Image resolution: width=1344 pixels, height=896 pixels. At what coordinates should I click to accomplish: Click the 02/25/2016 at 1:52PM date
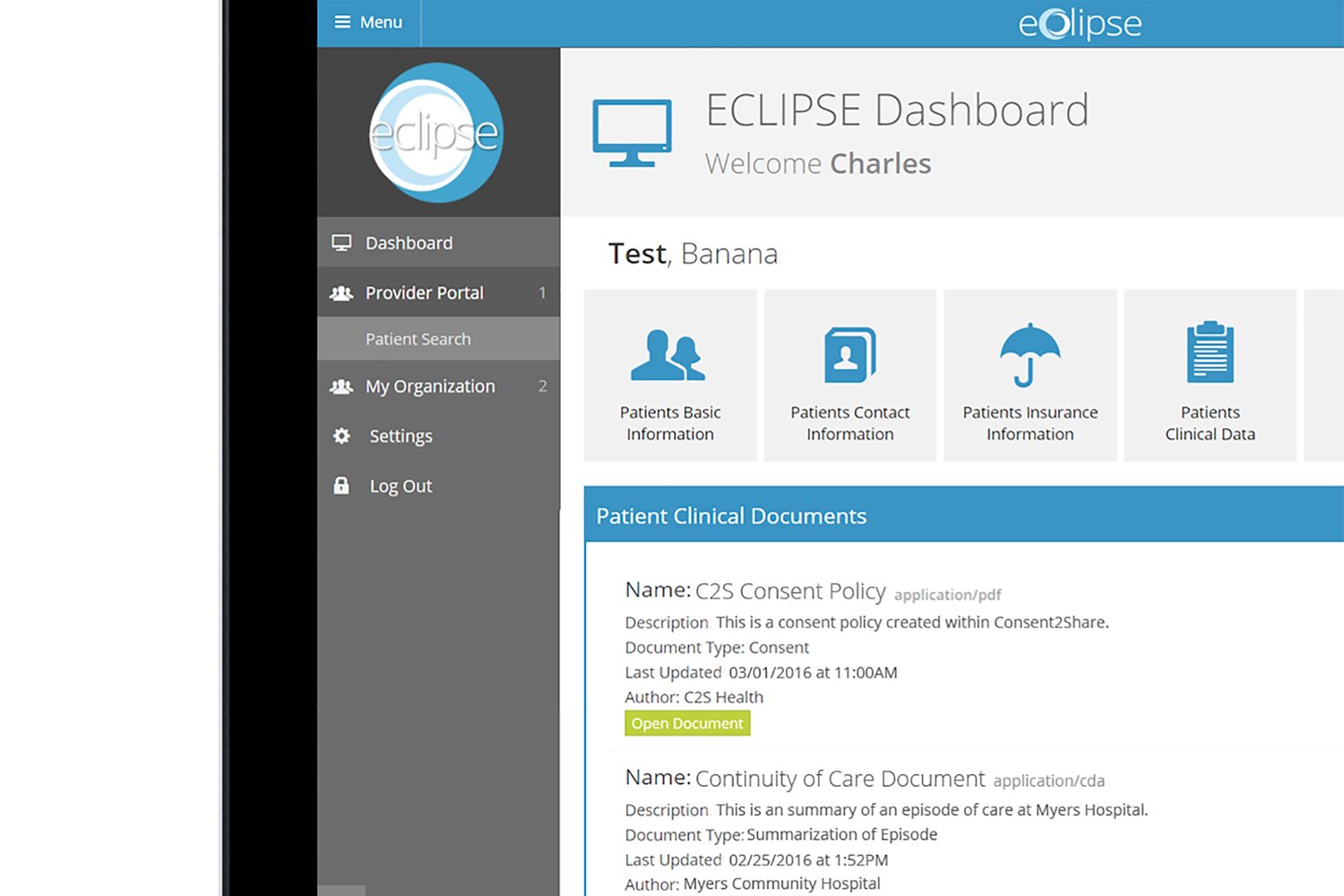(808, 860)
